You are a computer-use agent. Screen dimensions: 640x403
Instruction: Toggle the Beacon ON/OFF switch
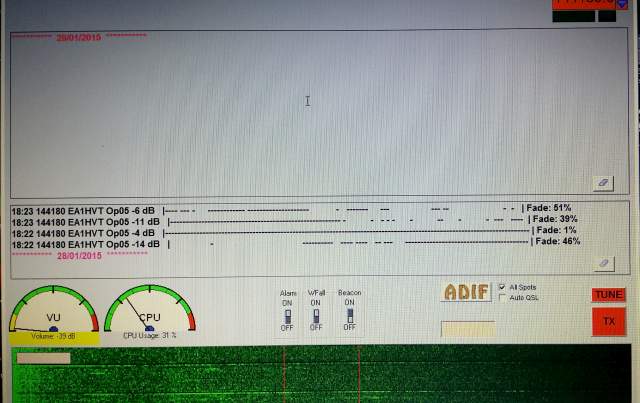349,316
